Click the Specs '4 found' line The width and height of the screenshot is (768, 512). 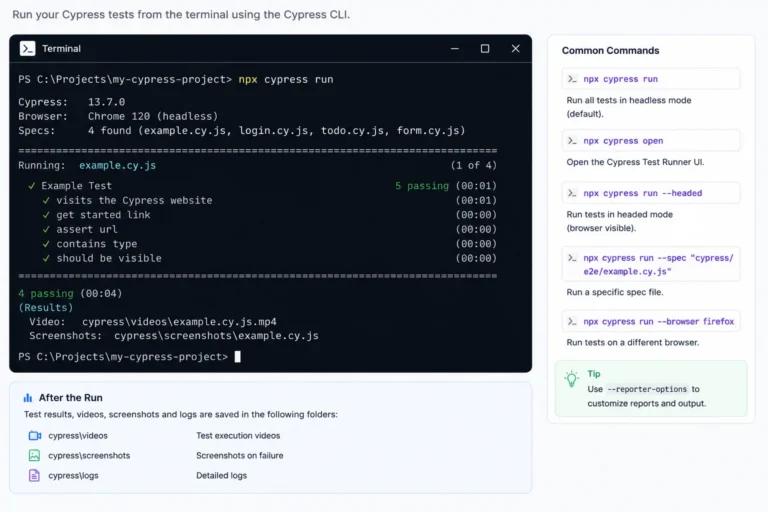[x=276, y=131]
